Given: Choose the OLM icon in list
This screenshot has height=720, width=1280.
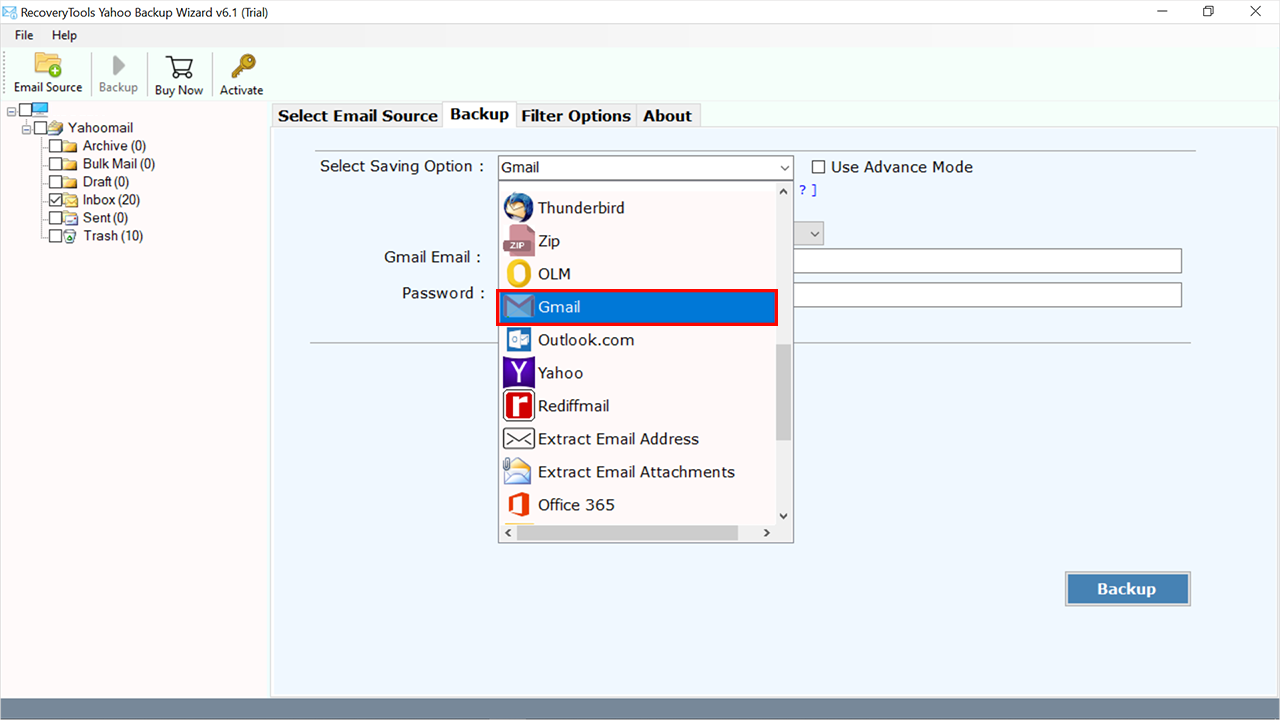Looking at the screenshot, I should click(x=518, y=274).
